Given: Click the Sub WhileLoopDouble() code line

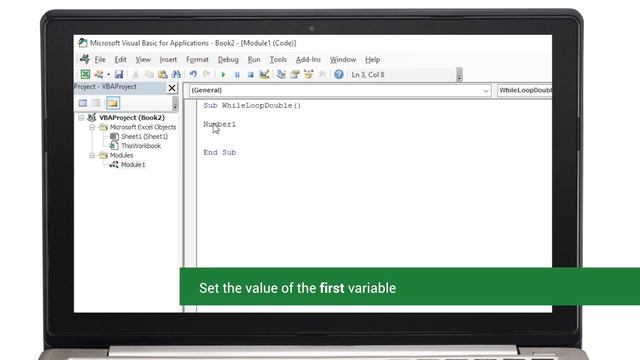Looking at the screenshot, I should pos(252,106).
